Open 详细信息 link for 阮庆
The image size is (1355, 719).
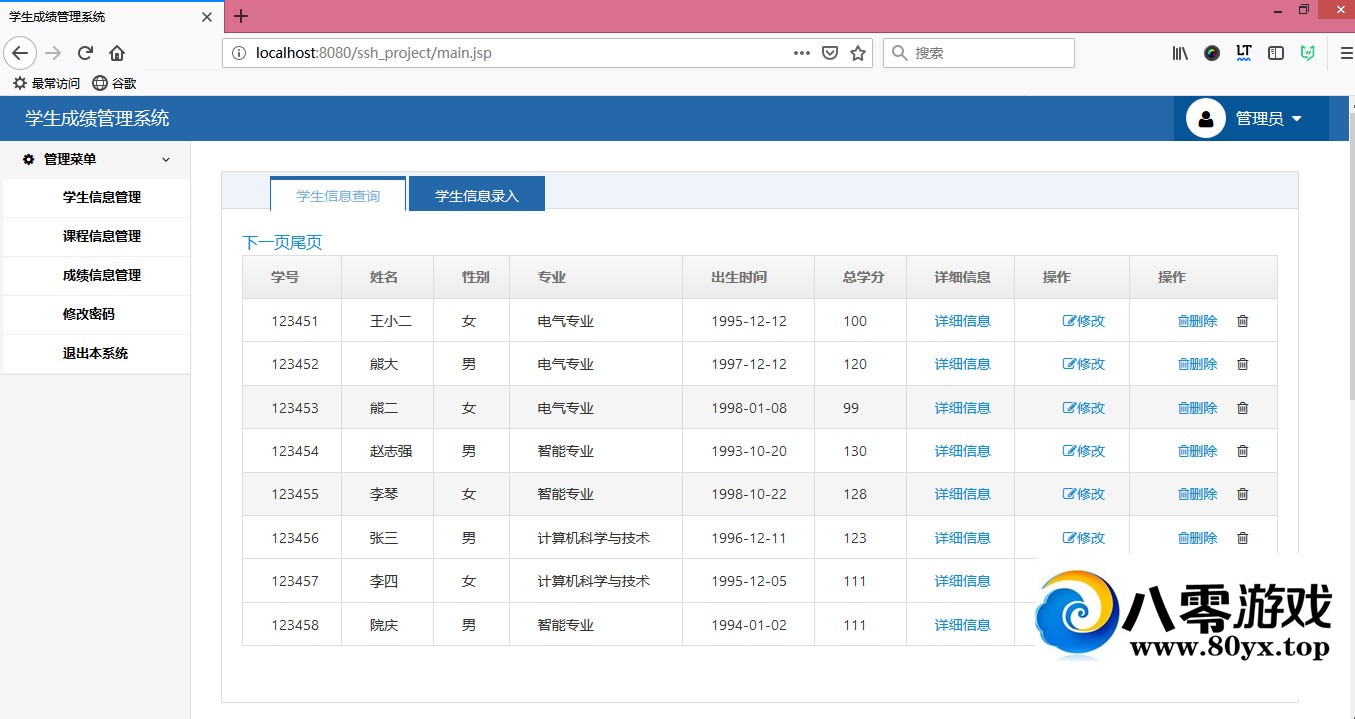point(962,625)
